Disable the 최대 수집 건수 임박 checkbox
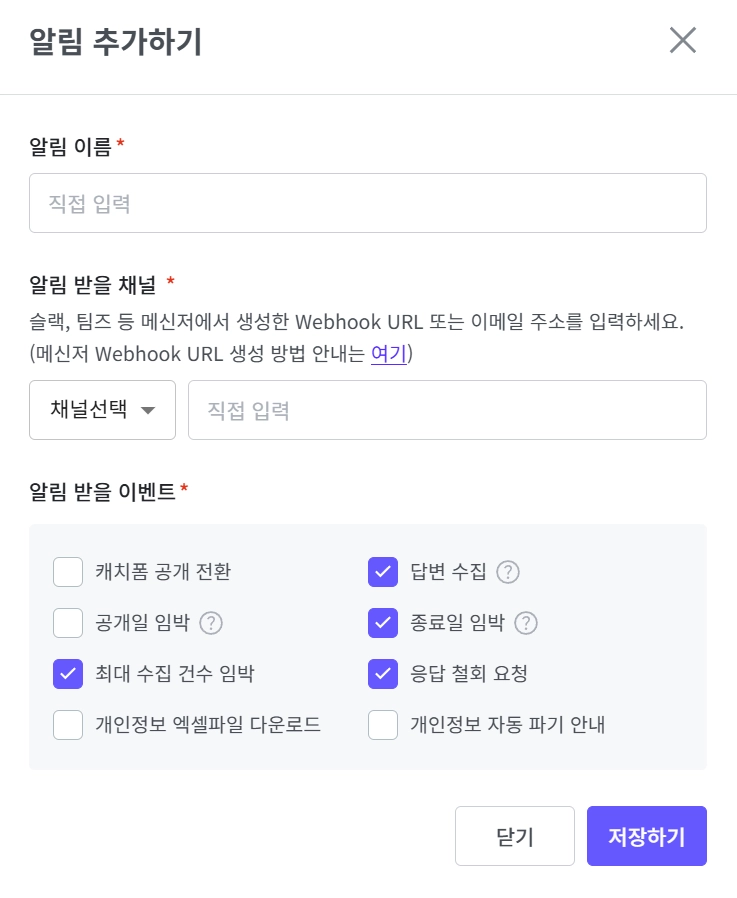The height and width of the screenshot is (898, 737). click(68, 674)
